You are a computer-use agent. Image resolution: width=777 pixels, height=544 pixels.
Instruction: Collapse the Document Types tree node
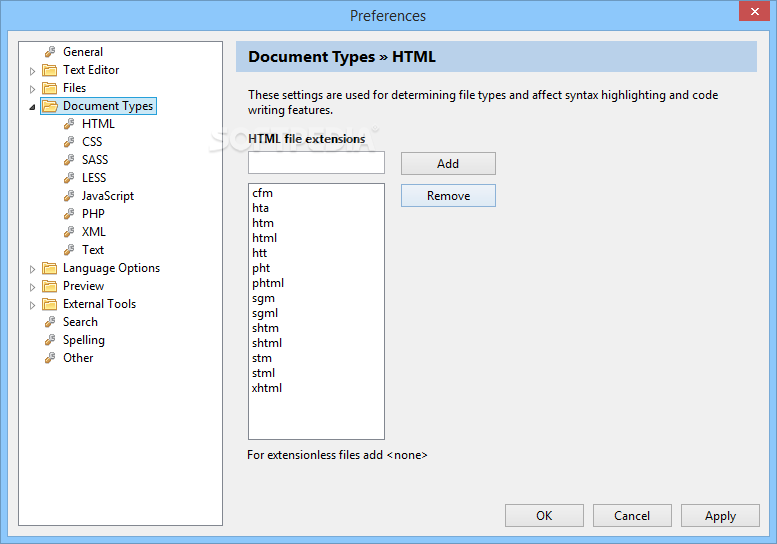pyautogui.click(x=32, y=107)
